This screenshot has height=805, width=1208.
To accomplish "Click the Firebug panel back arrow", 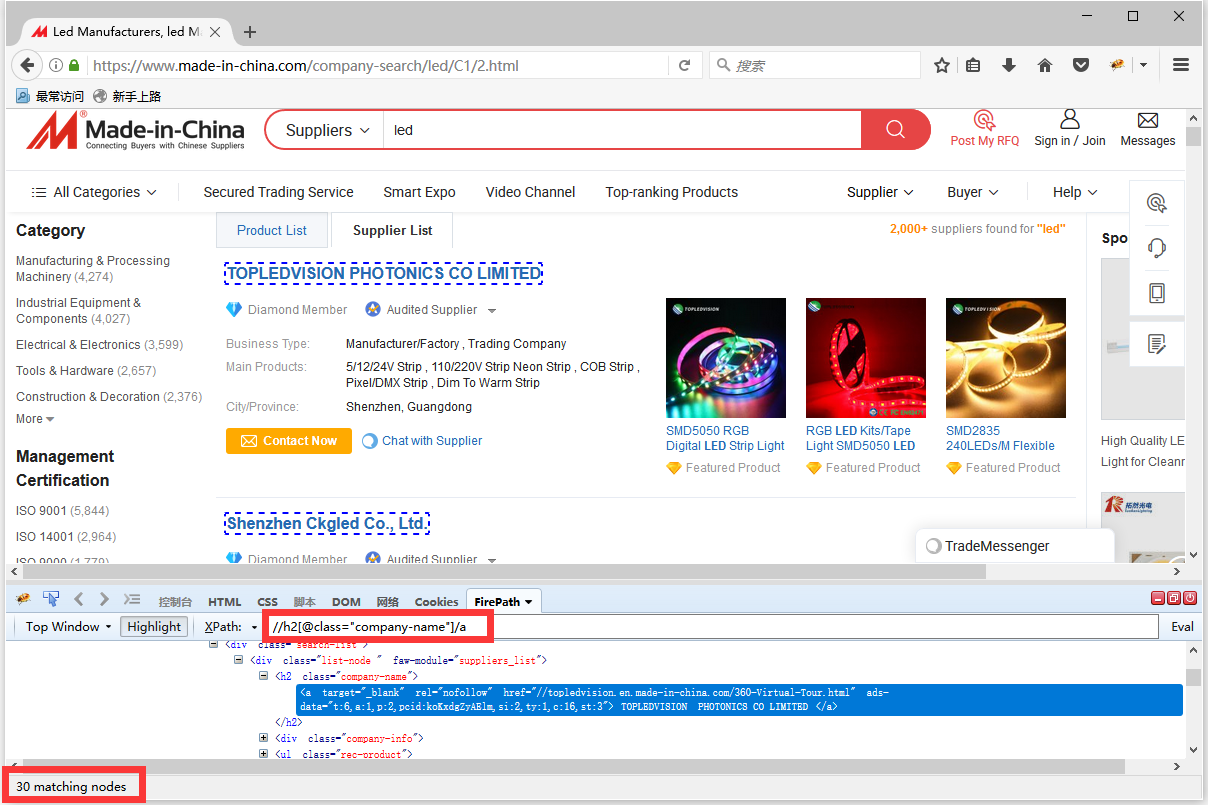I will click(x=79, y=600).
